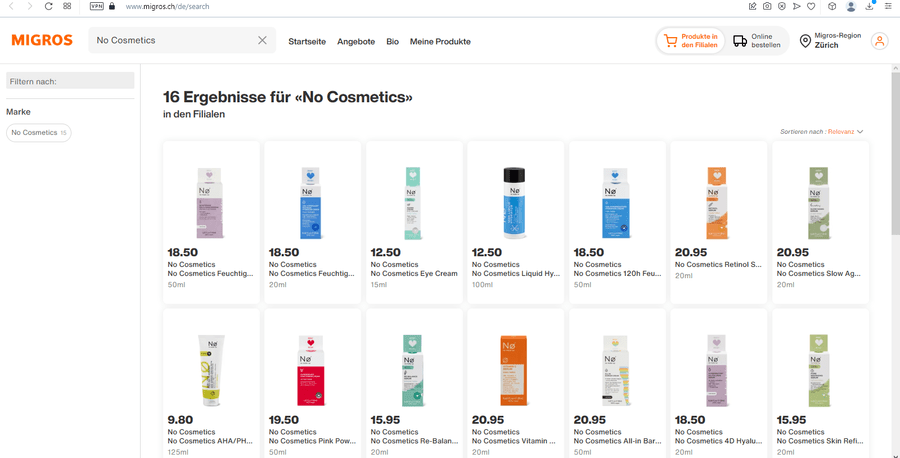The width and height of the screenshot is (900, 458).
Task: Click the Migros-Region location pin icon
Action: click(805, 41)
